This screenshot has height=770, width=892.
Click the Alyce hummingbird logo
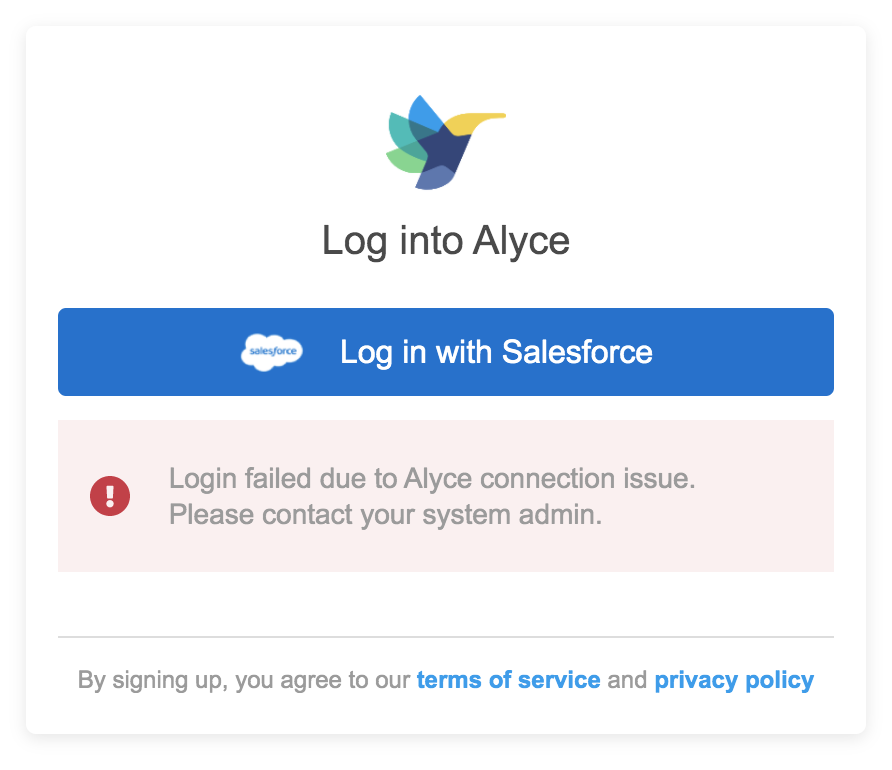445,142
